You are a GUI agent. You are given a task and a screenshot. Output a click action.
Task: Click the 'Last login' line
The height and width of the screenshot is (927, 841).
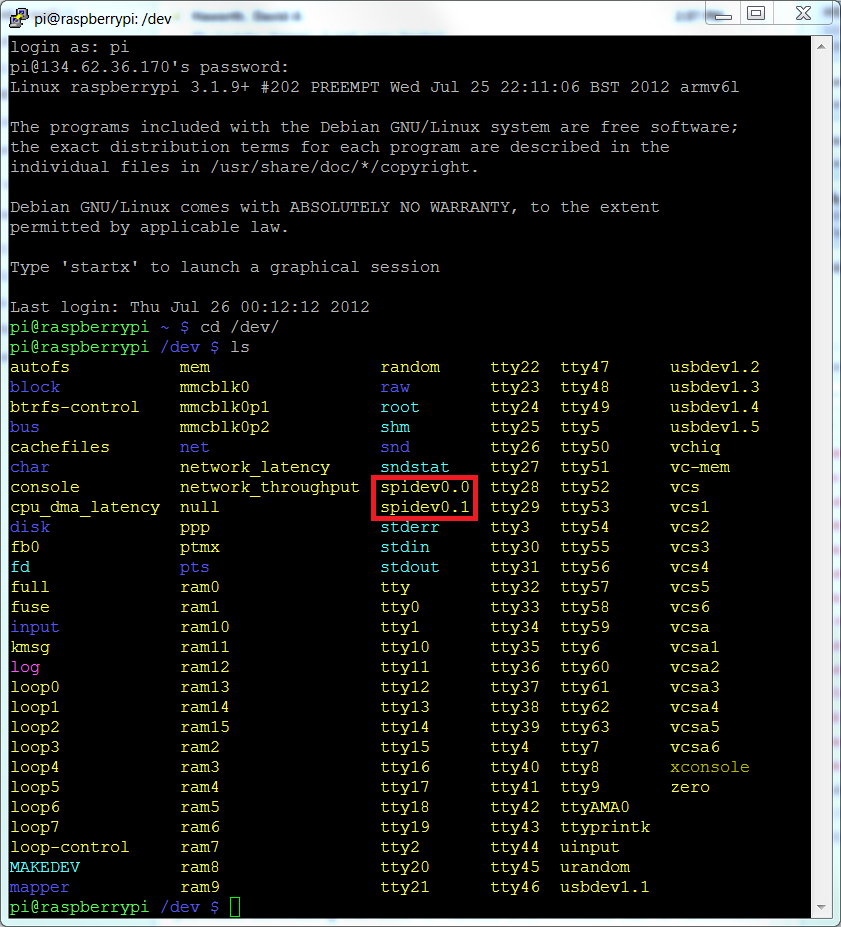coord(190,307)
